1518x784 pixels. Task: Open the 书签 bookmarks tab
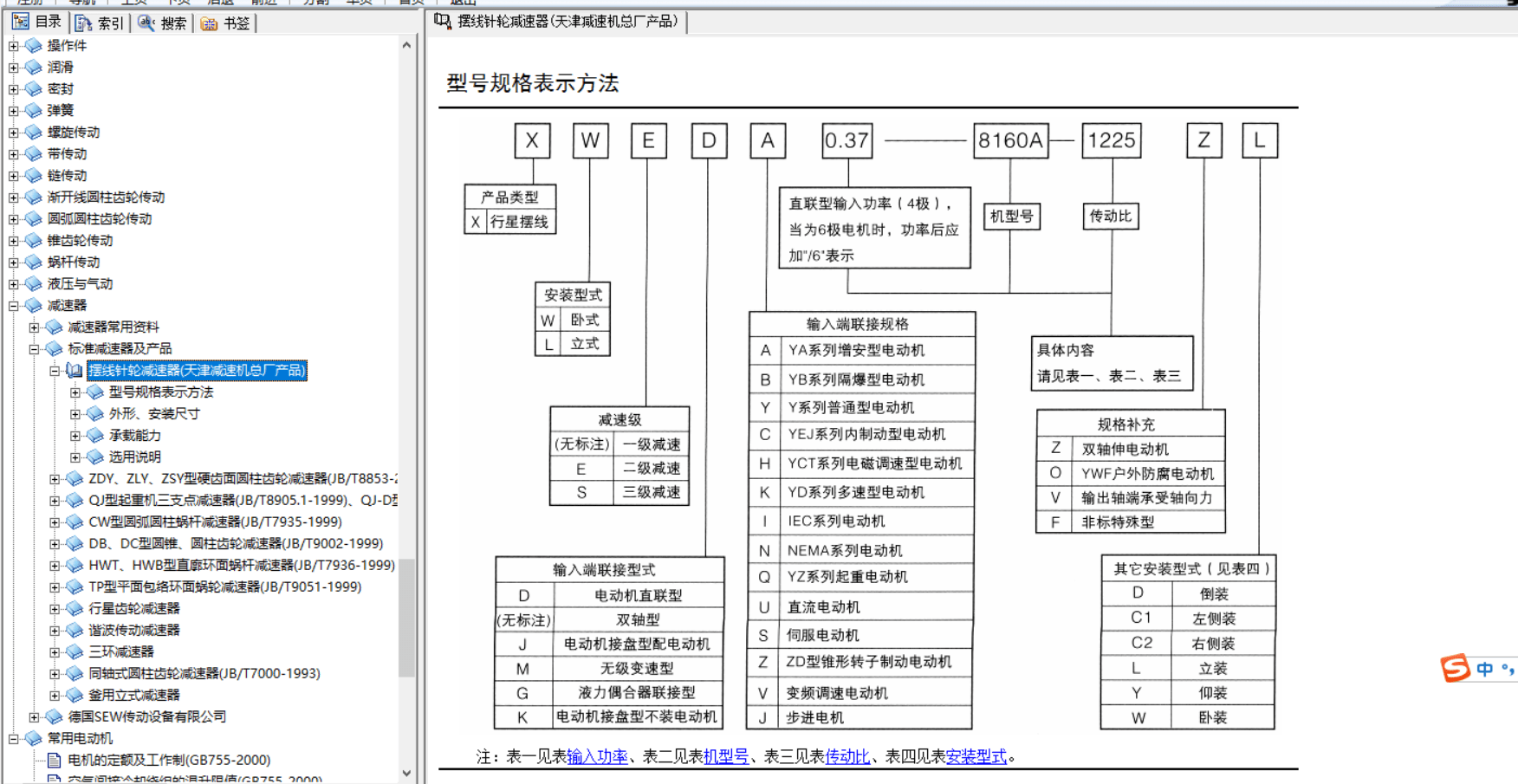pos(225,23)
